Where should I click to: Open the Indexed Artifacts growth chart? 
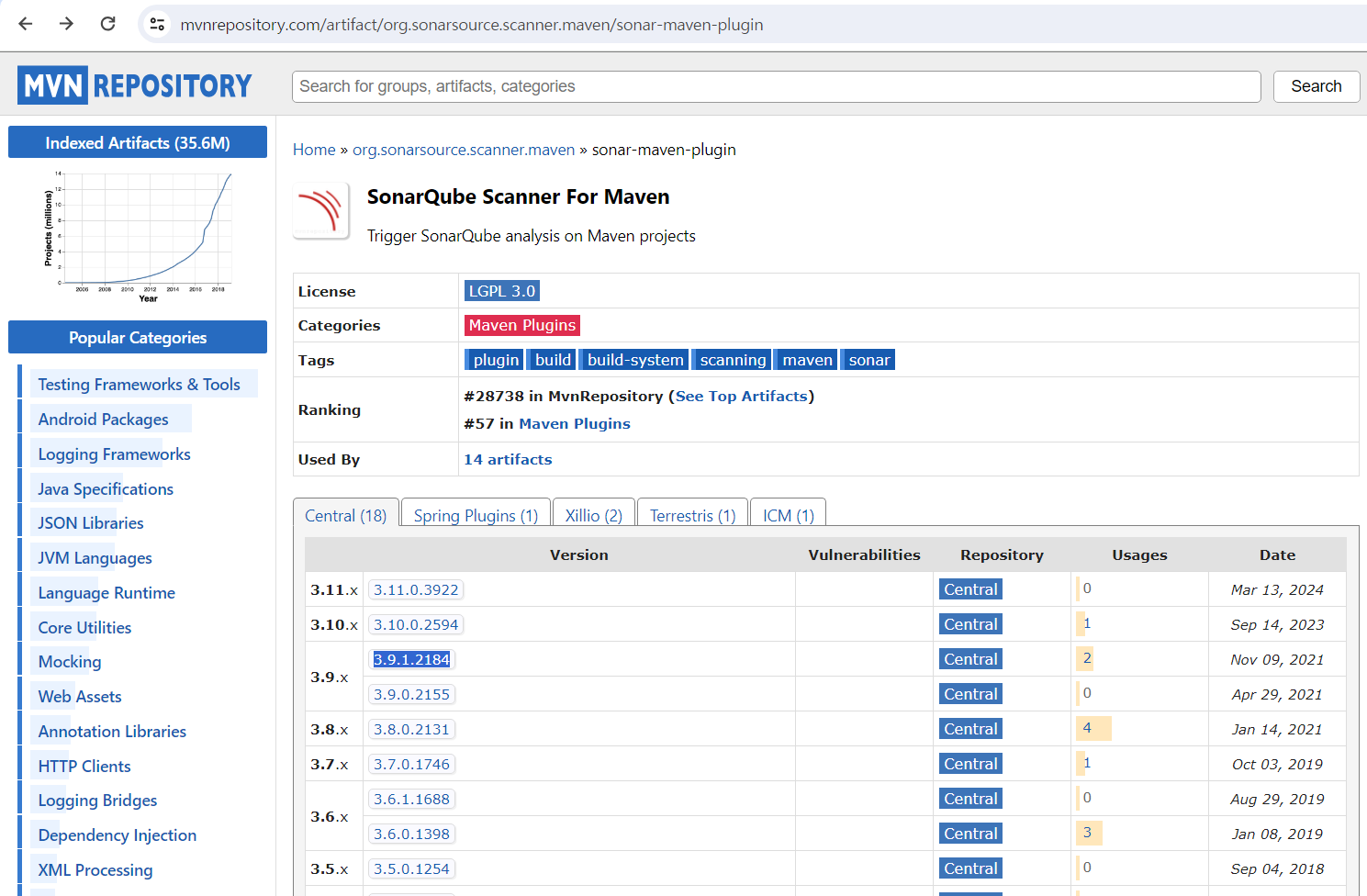(138, 236)
